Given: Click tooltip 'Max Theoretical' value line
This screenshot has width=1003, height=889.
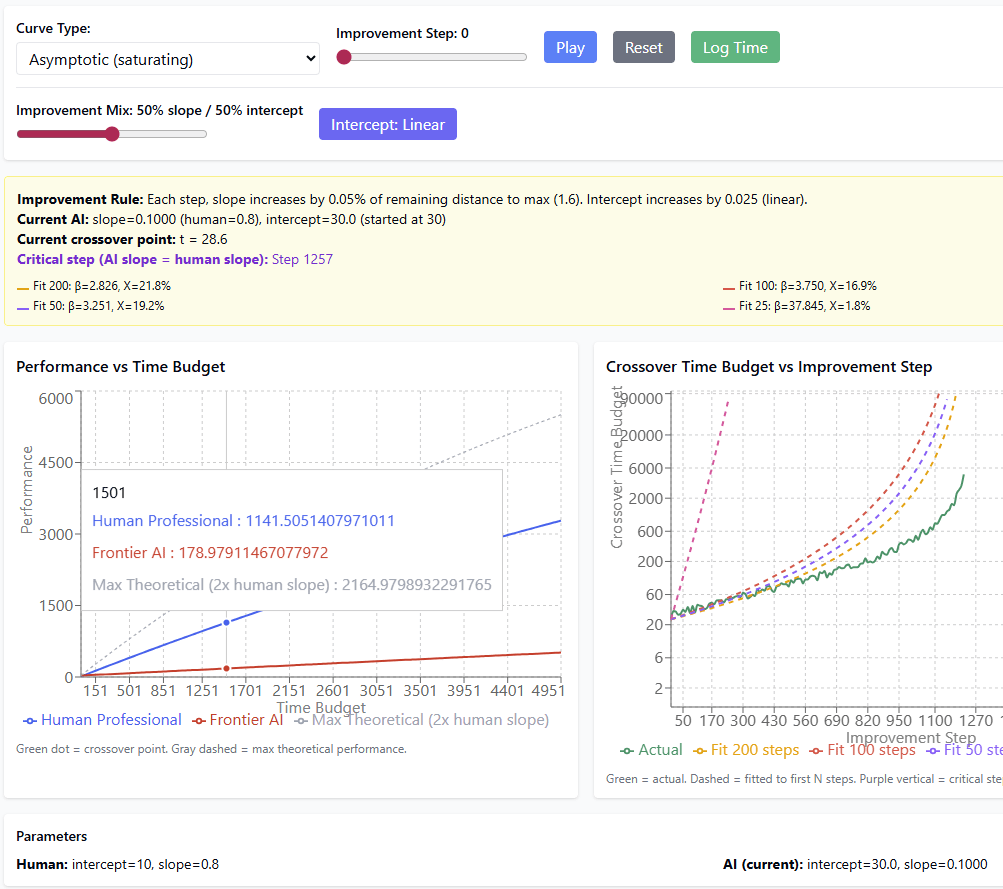Looking at the screenshot, I should click(x=292, y=585).
